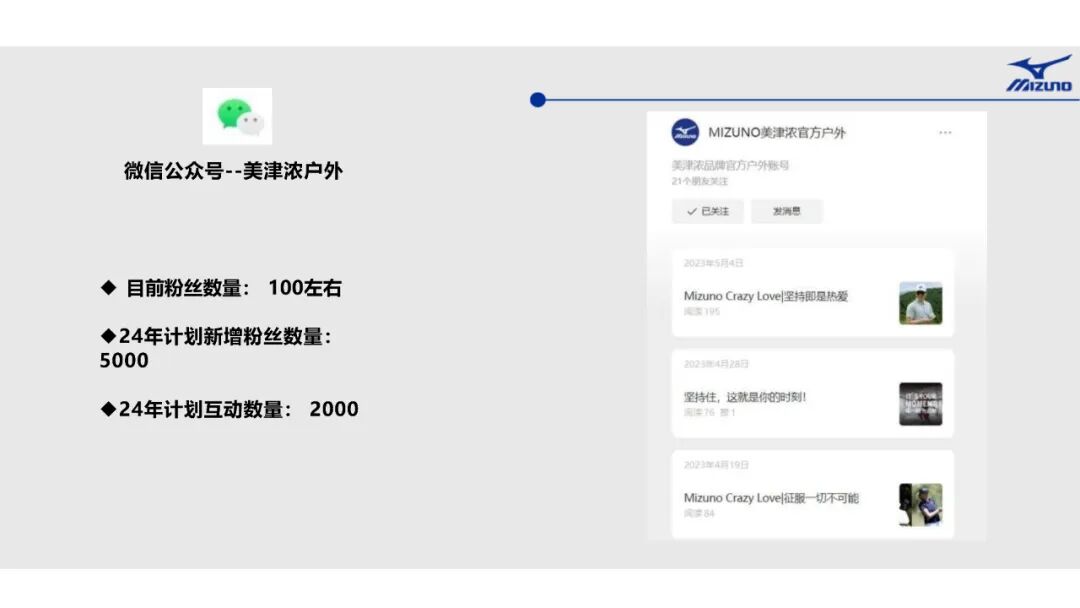
Task: Click account name MIZUNO美津浓官方户外
Action: coord(776,132)
